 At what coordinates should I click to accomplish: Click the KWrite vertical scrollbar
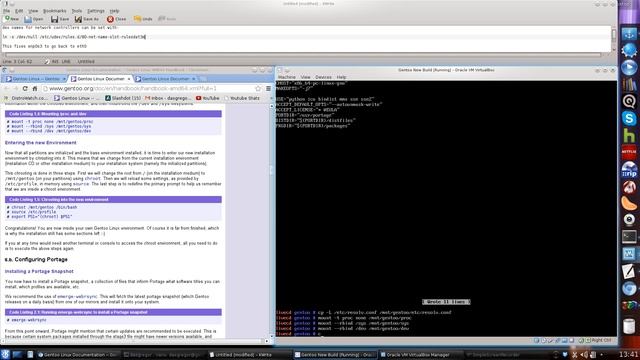pos(613,39)
